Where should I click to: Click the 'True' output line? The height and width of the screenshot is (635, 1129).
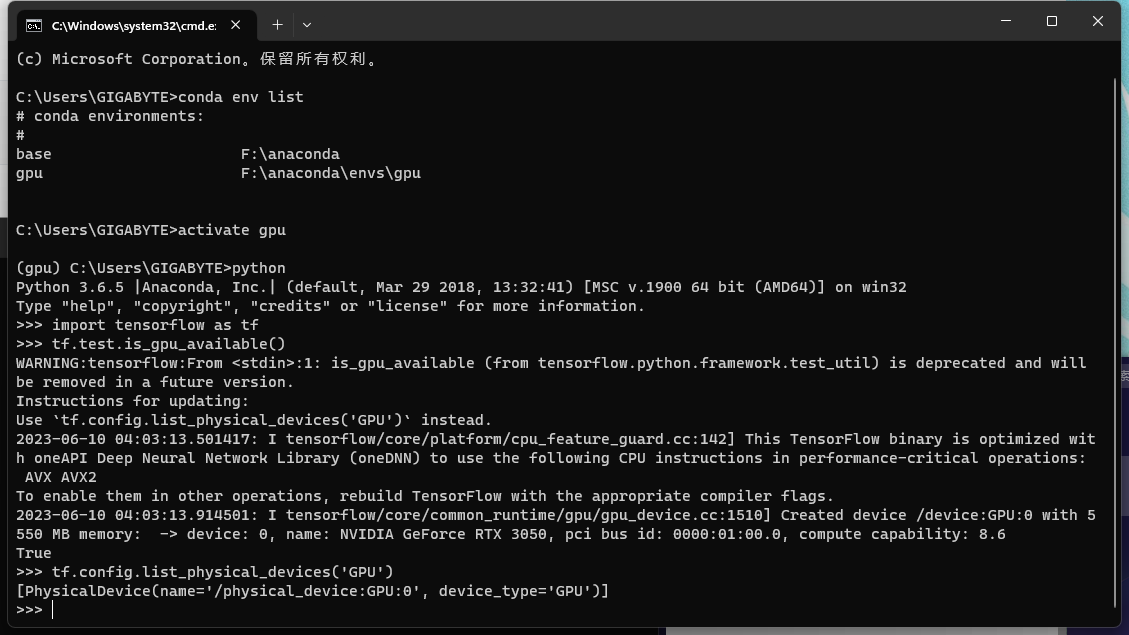[34, 553]
